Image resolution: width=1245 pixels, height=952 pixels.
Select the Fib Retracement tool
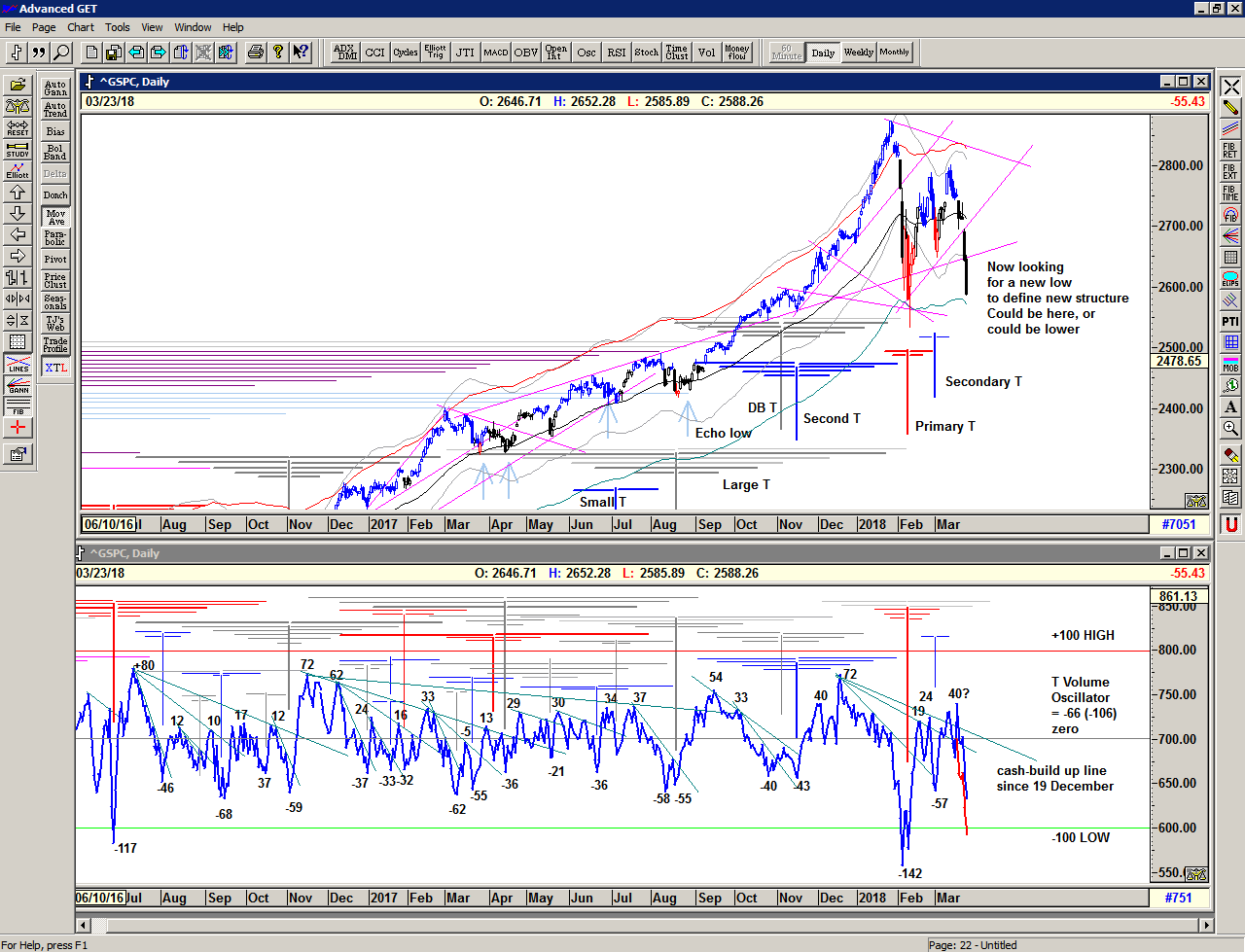1230,150
